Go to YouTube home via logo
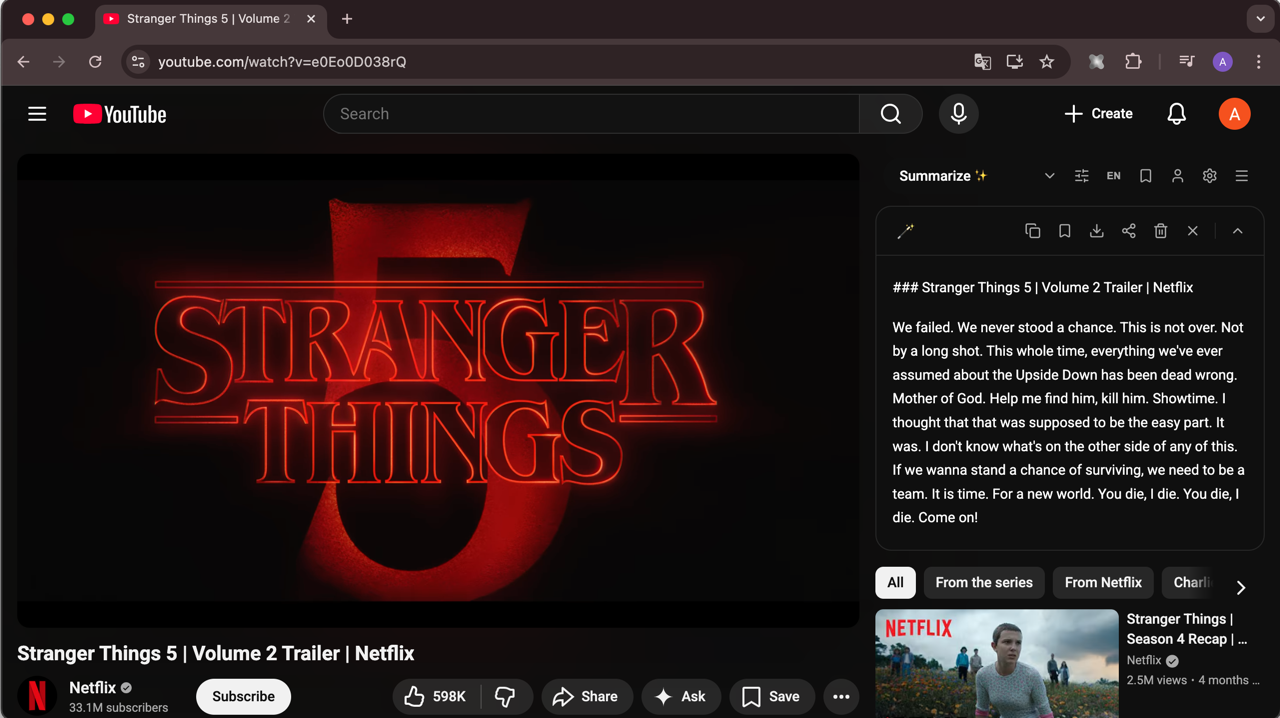Screen dimensions: 1280x718 point(120,114)
